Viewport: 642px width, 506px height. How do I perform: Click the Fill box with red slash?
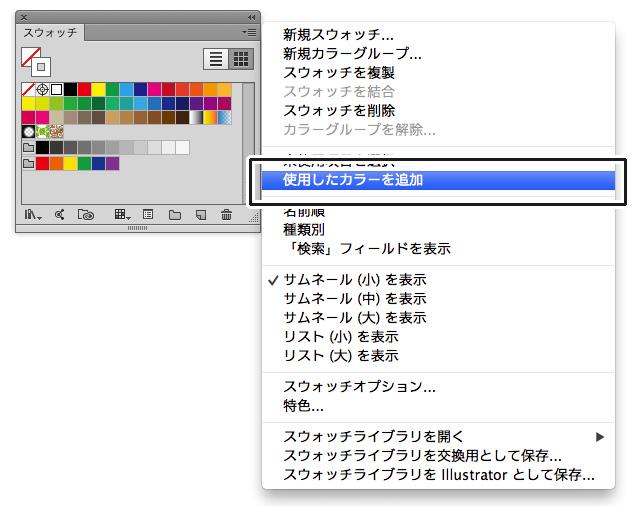[30, 56]
